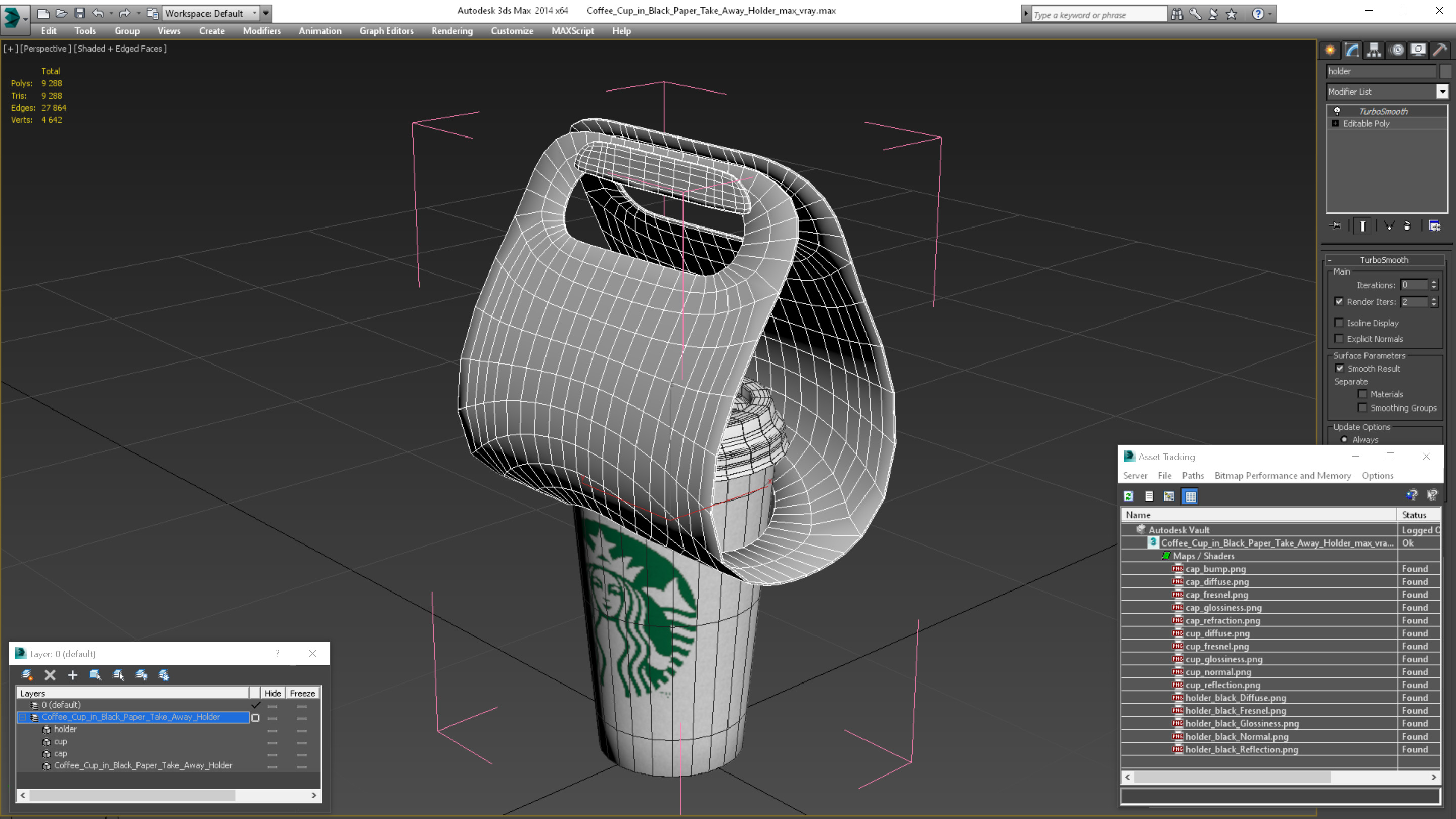Click Select Highlighted Objects icon in Layer dialog

click(x=95, y=675)
